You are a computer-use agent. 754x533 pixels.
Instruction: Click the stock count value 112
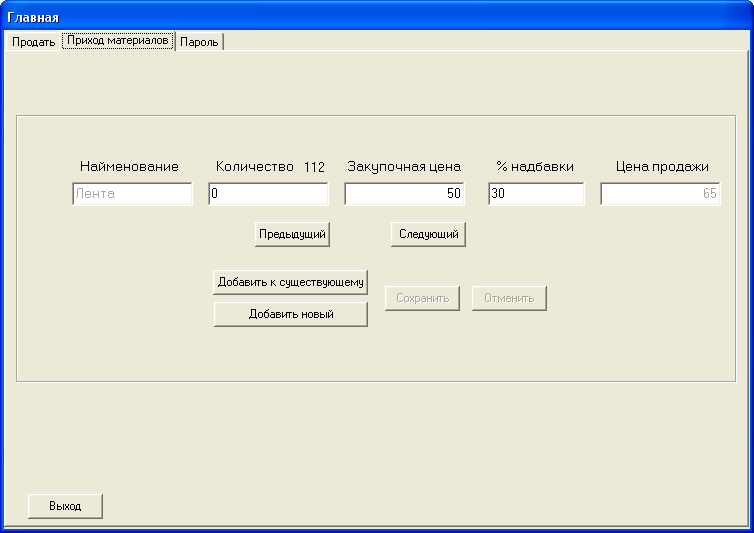pos(314,167)
